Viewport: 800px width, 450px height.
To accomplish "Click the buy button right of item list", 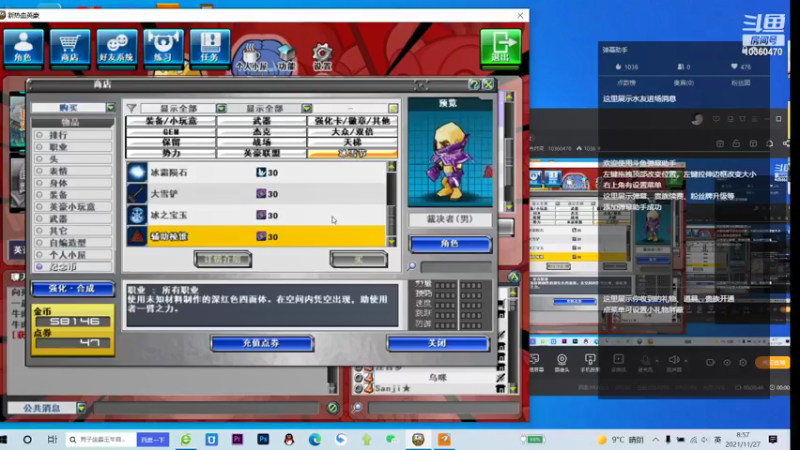I will click(359, 259).
